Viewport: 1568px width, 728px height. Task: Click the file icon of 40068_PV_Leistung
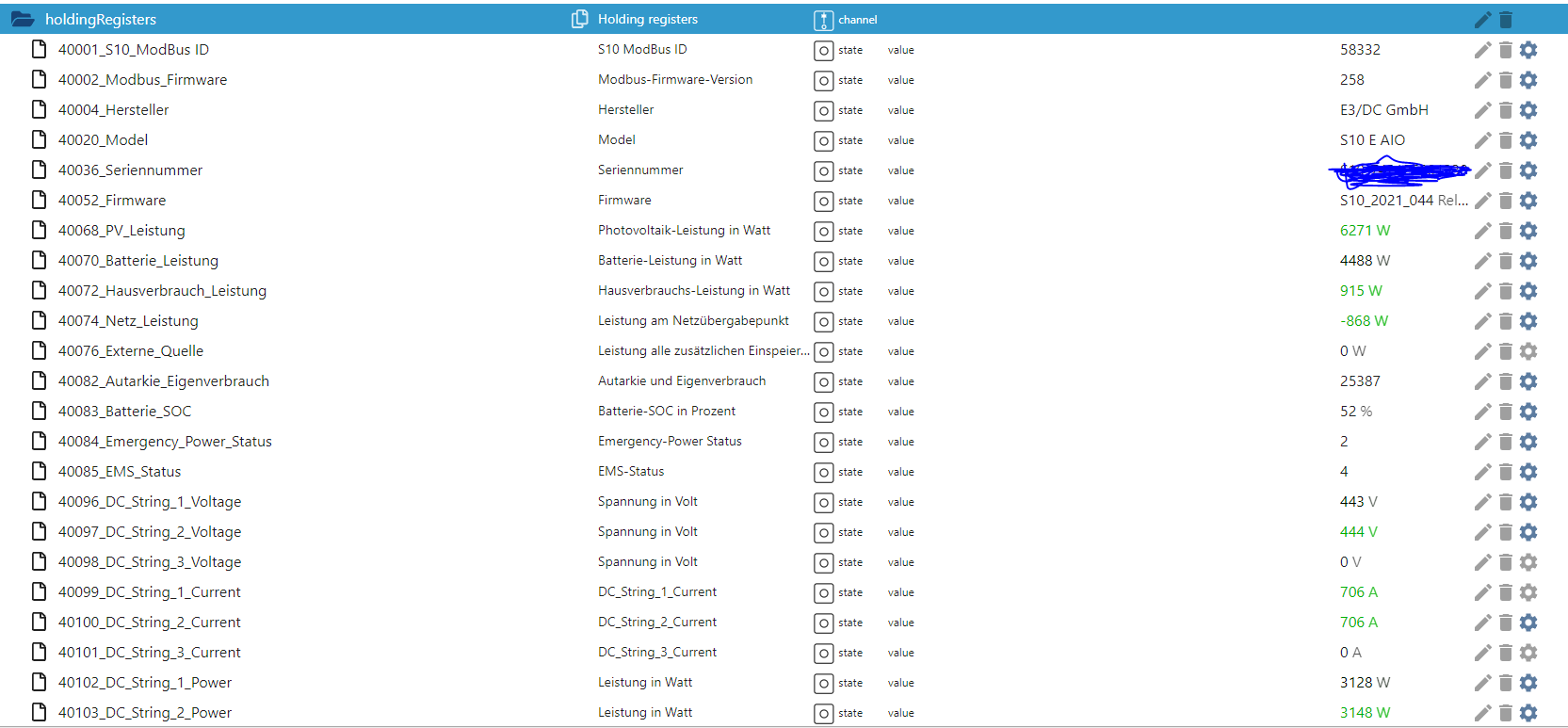click(x=39, y=230)
